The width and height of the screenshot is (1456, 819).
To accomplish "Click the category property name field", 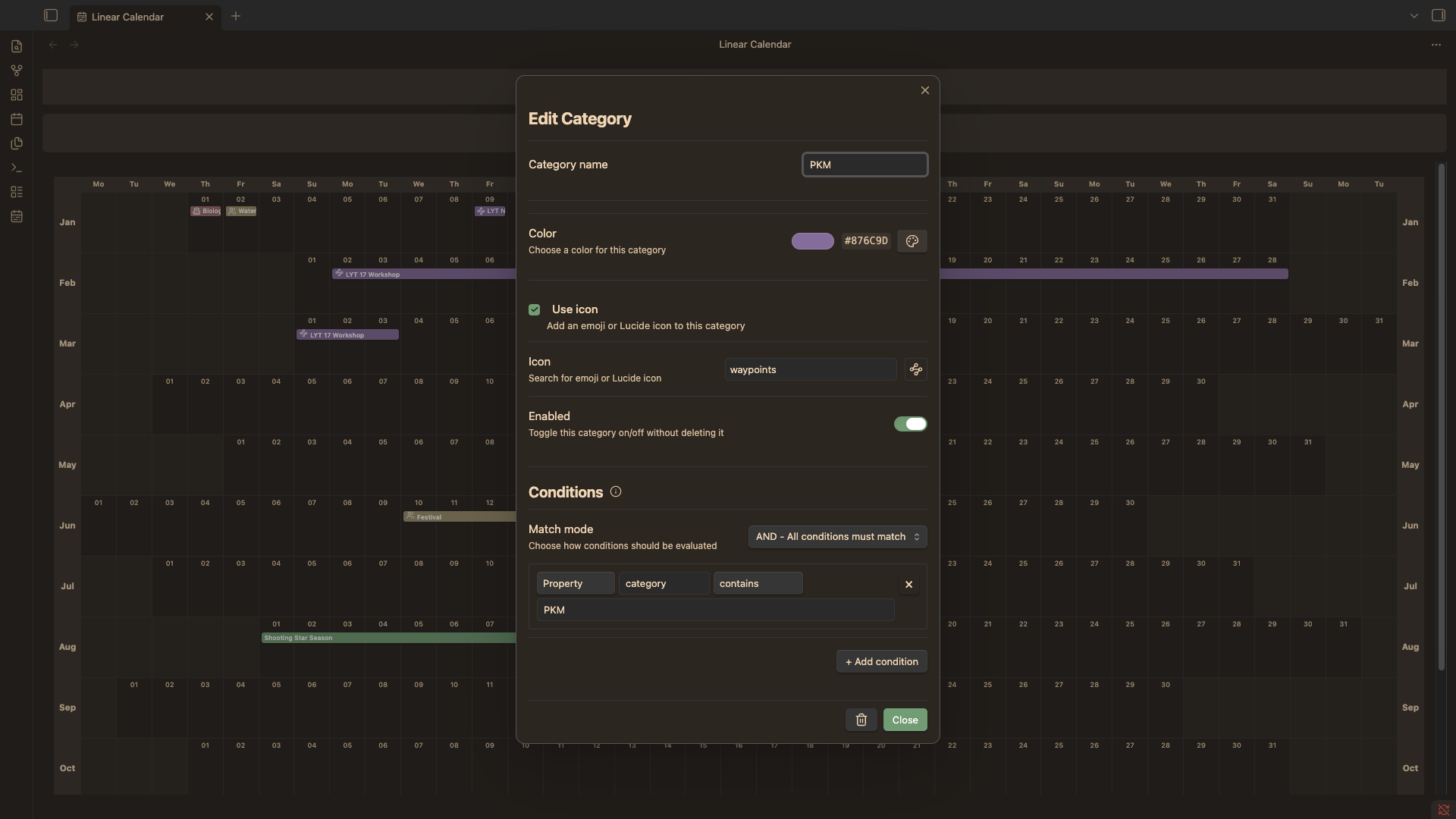I will point(664,583).
